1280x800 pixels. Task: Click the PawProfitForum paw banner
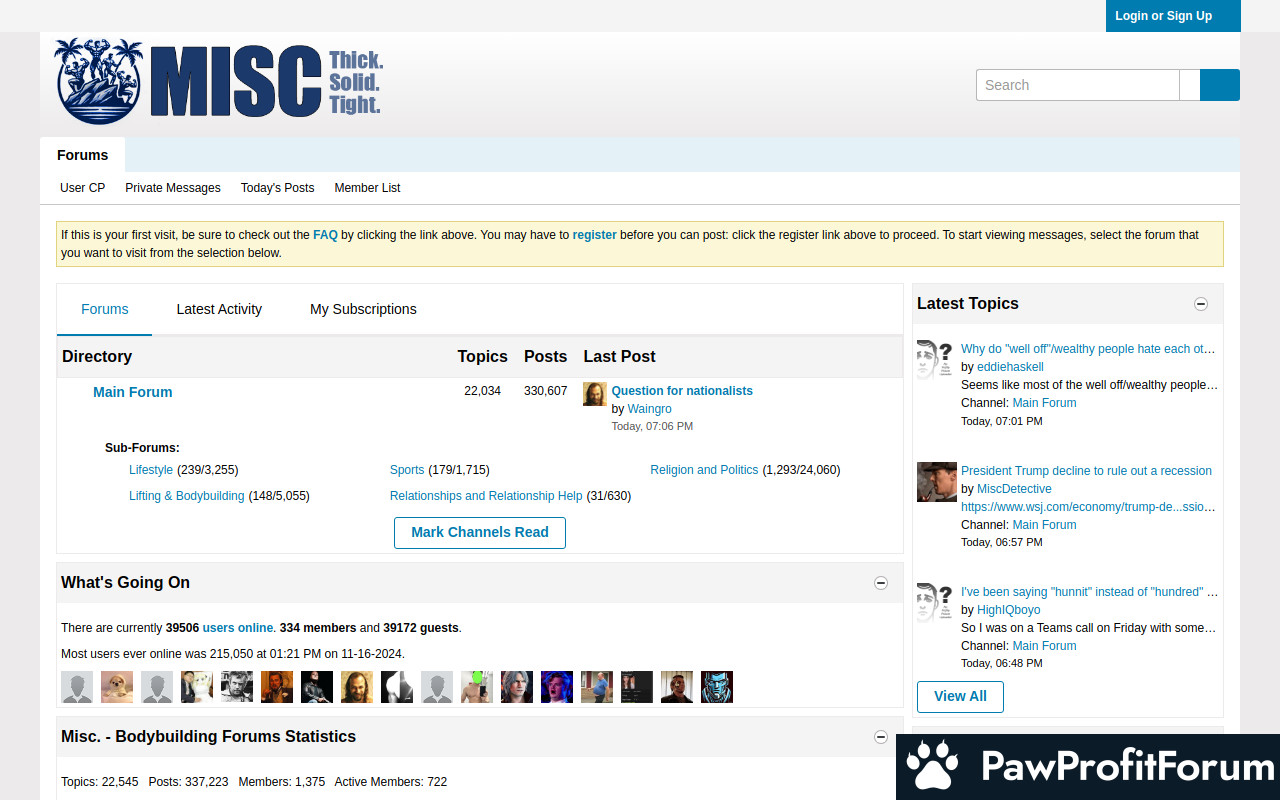[x=1088, y=767]
